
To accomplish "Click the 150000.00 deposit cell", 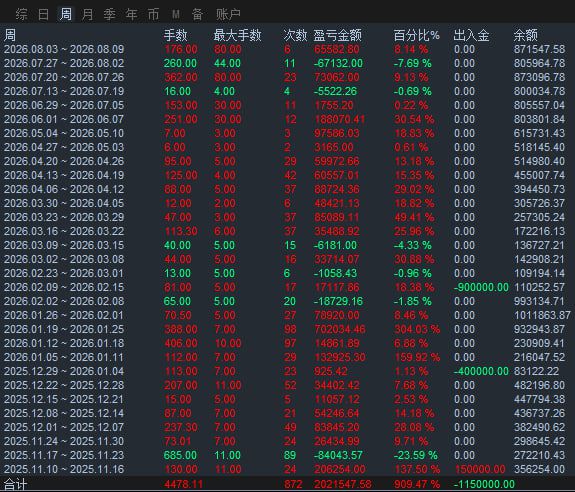I will tap(480, 469).
